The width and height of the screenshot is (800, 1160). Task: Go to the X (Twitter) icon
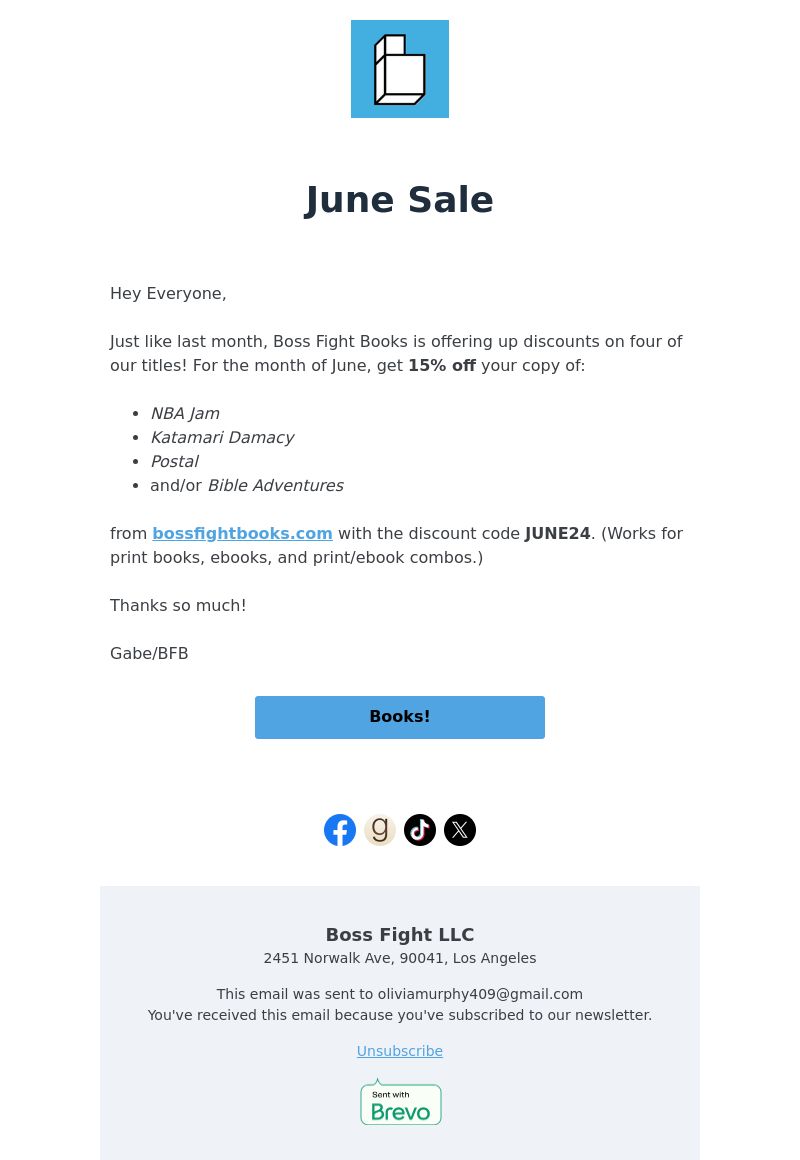tap(460, 830)
